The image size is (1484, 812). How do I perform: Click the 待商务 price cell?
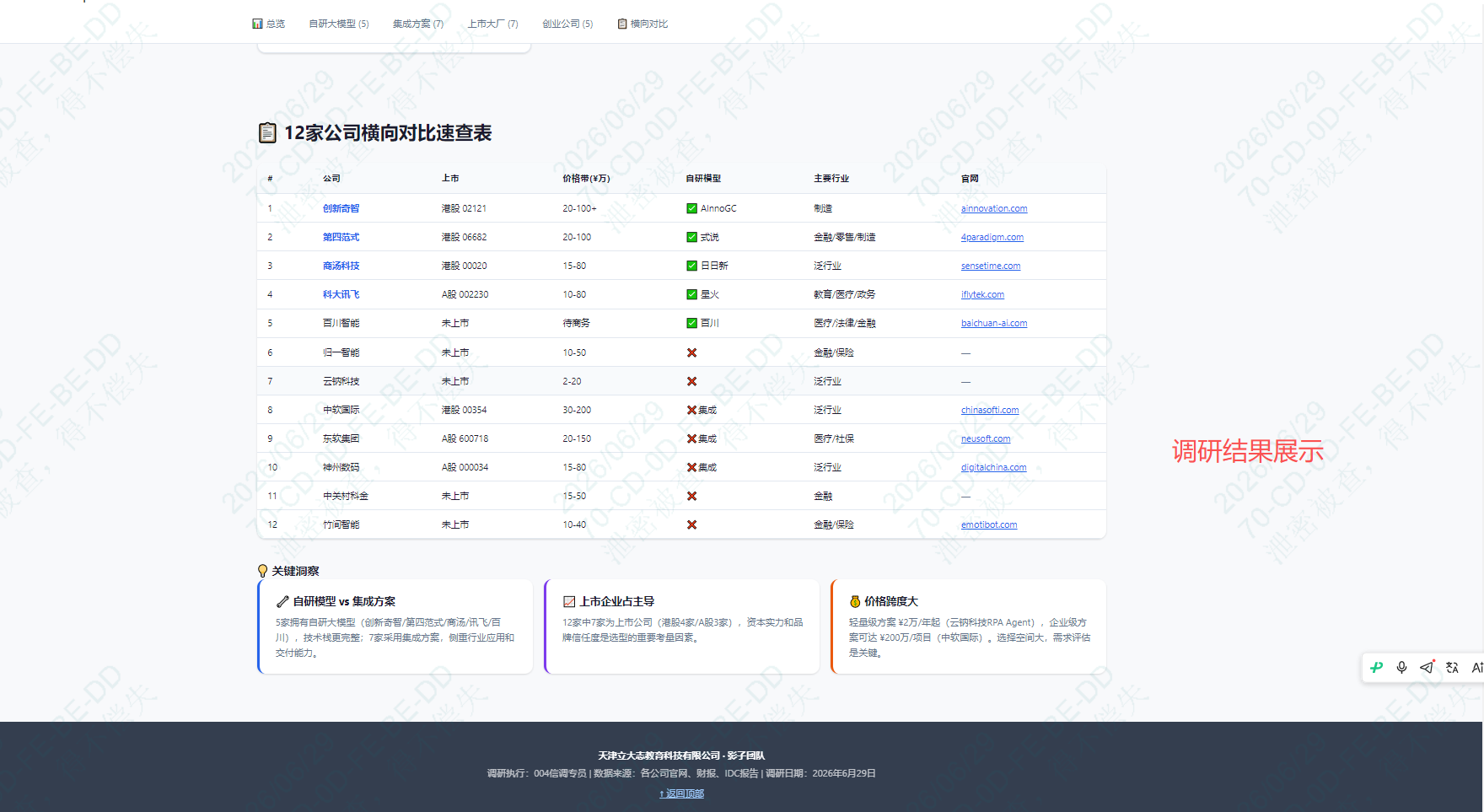point(576,323)
